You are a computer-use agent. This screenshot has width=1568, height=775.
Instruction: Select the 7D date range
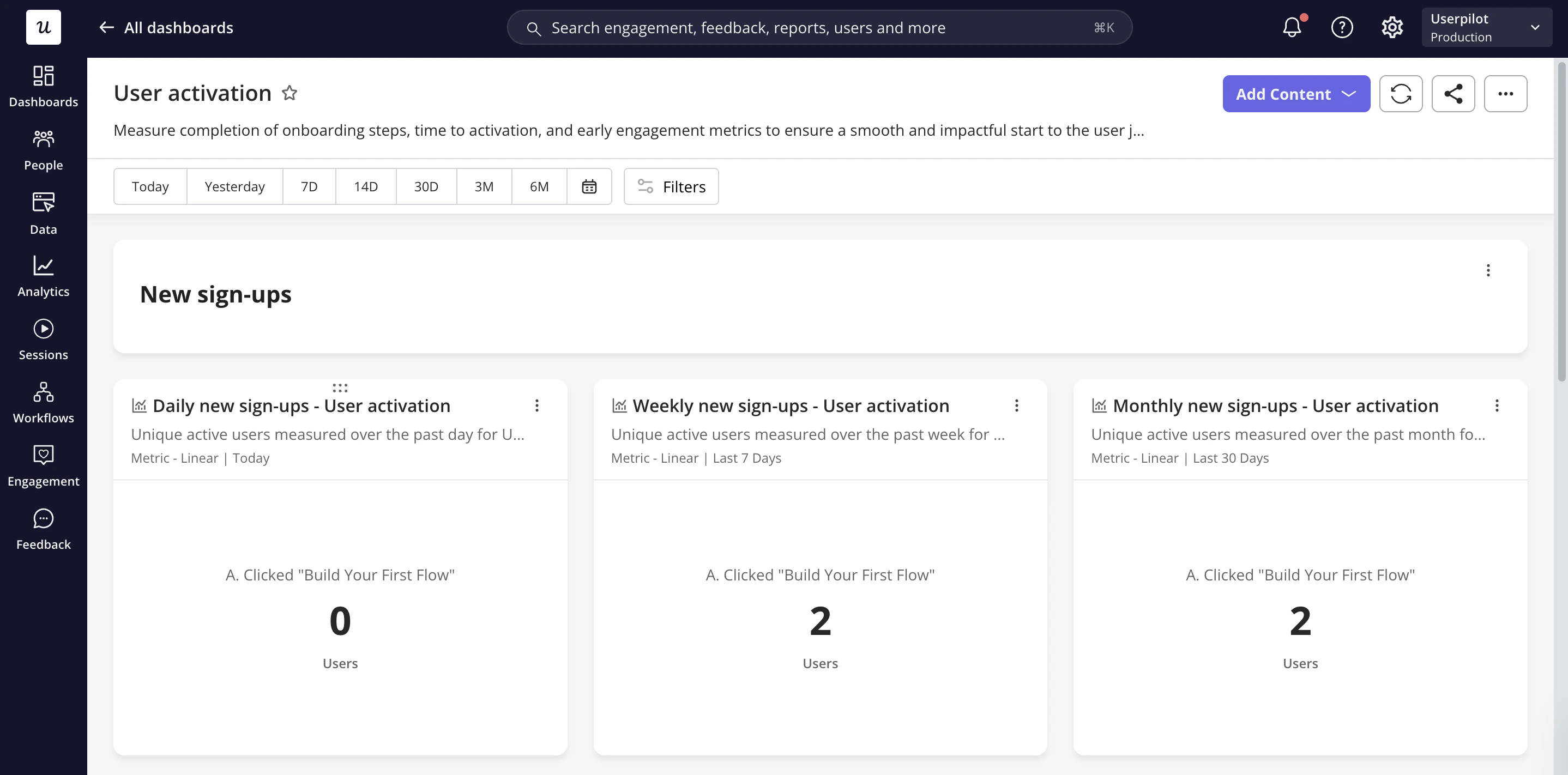click(309, 186)
